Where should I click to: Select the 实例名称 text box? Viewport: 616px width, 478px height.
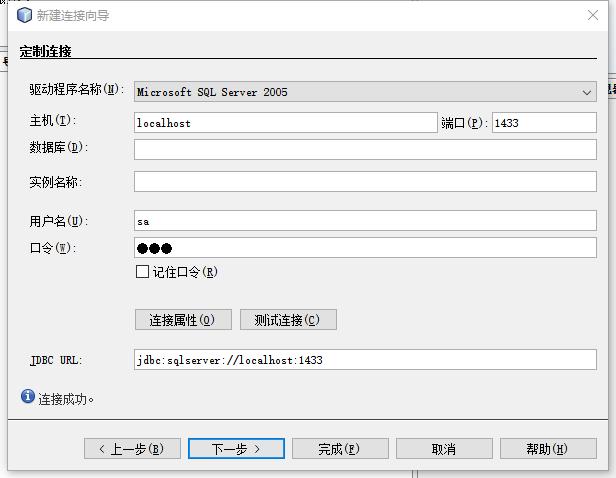(x=365, y=182)
